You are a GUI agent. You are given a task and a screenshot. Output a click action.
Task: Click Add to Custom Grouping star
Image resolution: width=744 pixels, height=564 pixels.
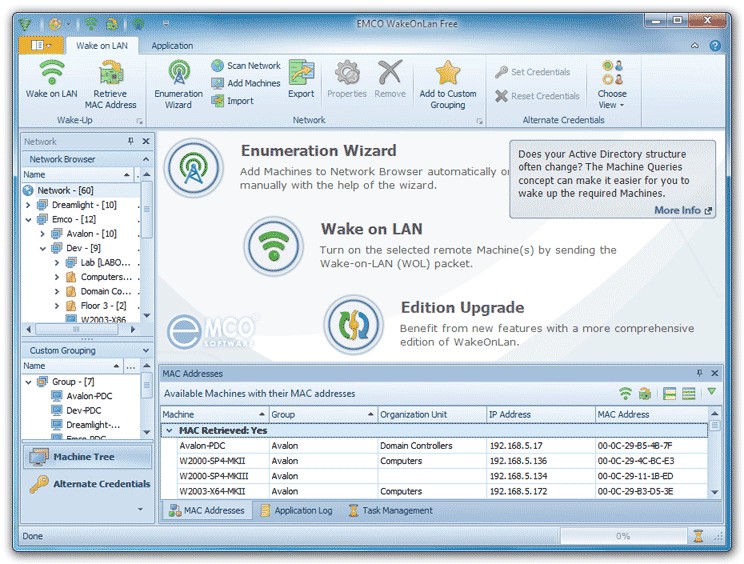(x=447, y=84)
